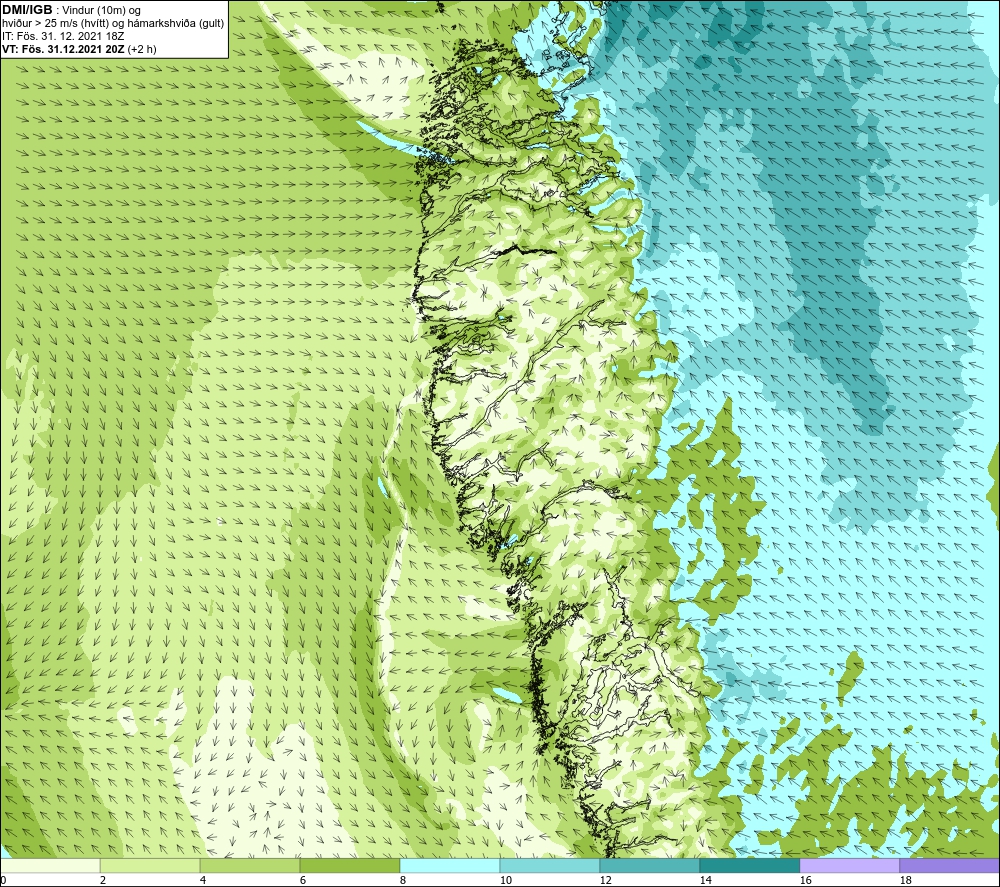Click the scale label '12'
Viewport: 1000px width, 887px height.
click(x=605, y=880)
